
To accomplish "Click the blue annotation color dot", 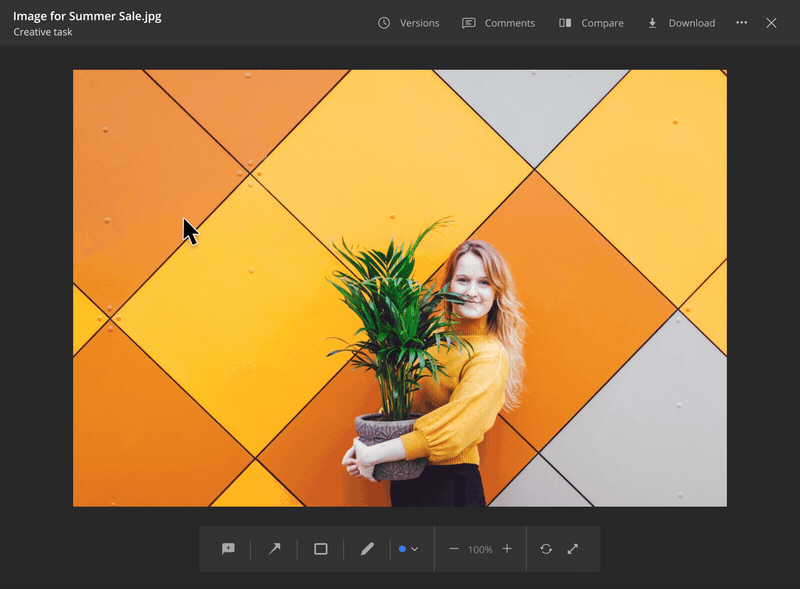I will tap(402, 549).
